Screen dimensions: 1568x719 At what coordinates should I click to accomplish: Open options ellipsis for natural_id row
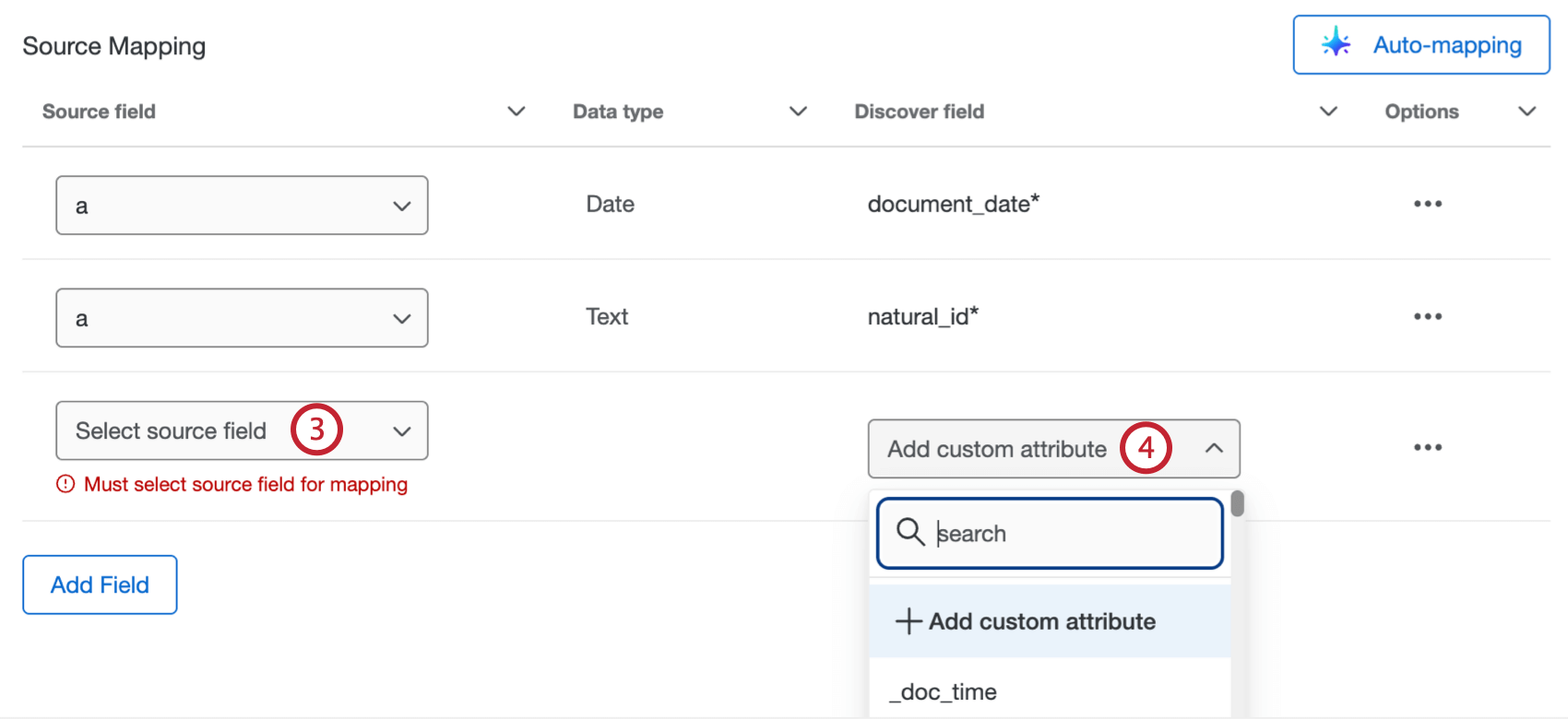(x=1427, y=316)
